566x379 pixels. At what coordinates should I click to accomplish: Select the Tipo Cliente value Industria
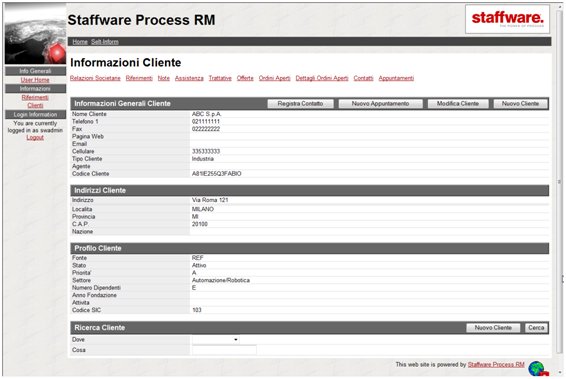click(x=203, y=159)
